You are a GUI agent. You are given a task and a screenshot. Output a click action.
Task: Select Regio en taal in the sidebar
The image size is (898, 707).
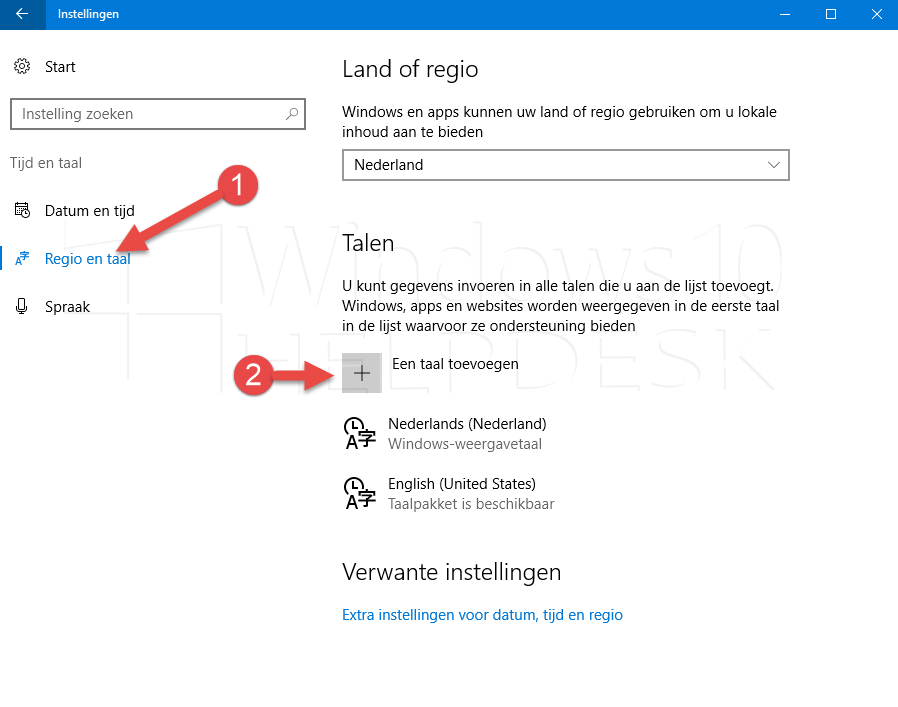point(88,259)
